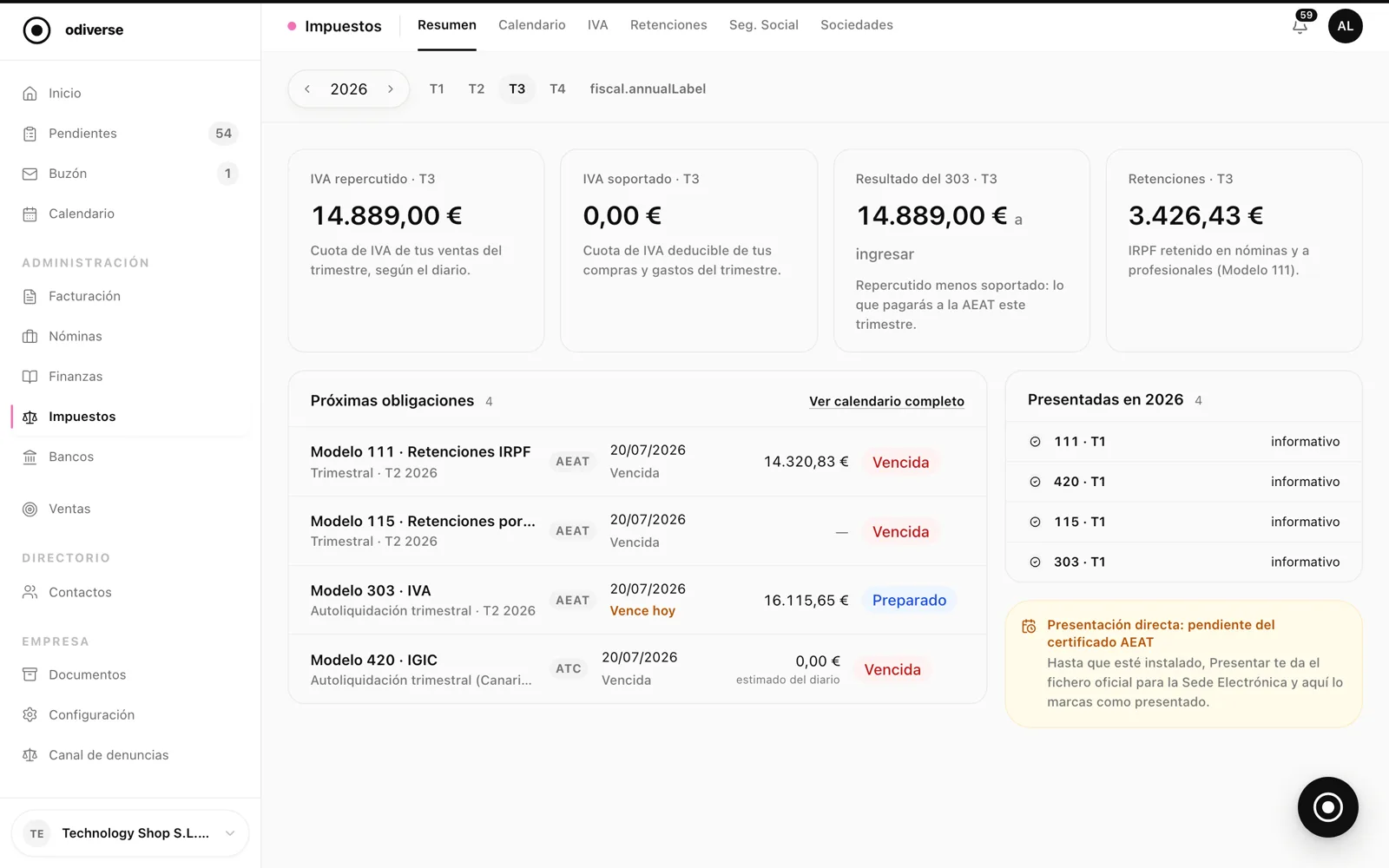The width and height of the screenshot is (1389, 868).
Task: Open Inicio home icon in sidebar
Action: (x=30, y=94)
